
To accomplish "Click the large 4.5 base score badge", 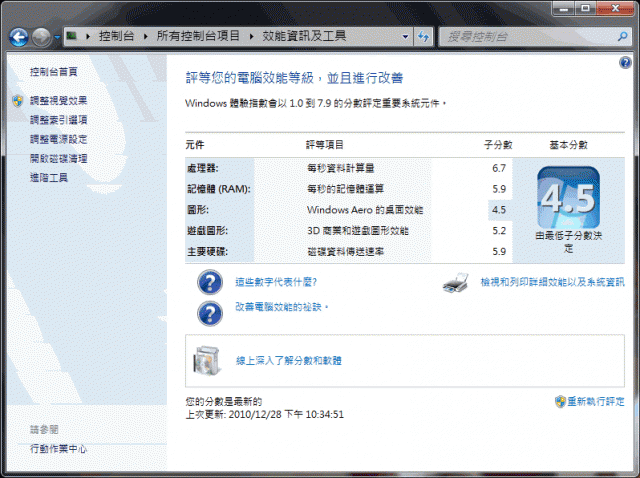I will point(568,197).
